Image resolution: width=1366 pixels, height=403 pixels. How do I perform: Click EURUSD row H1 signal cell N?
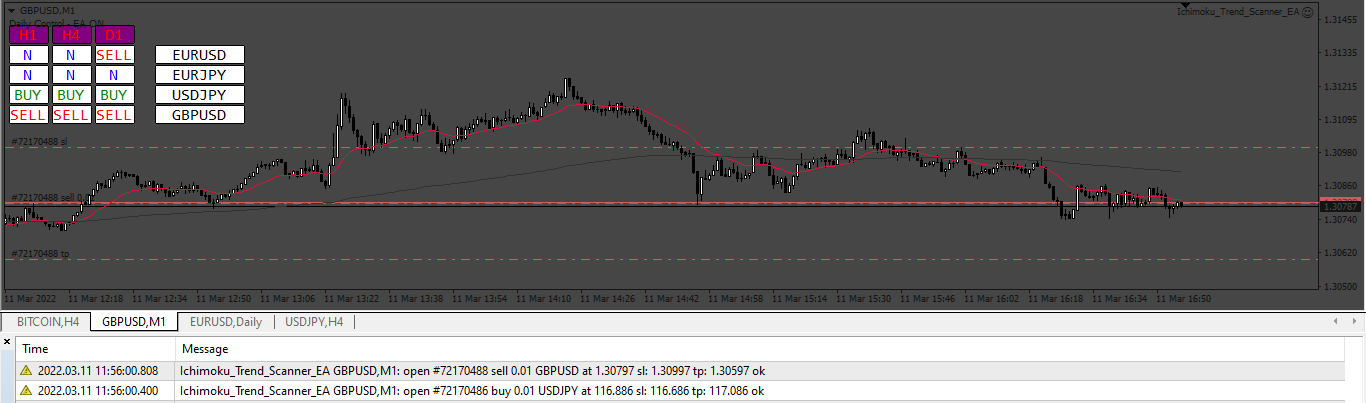[x=28, y=55]
